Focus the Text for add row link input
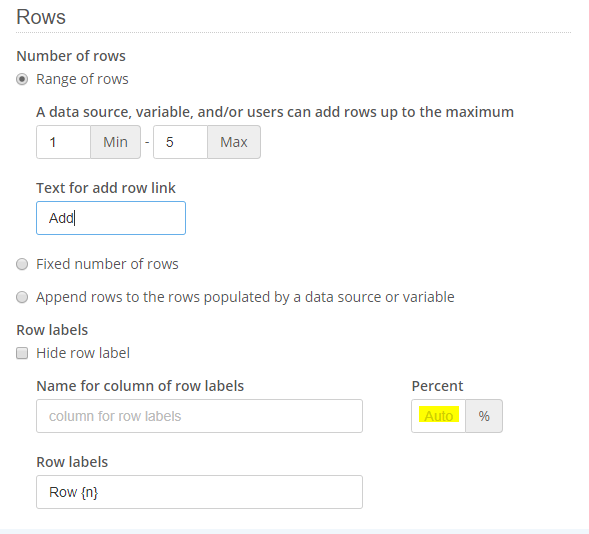The height and width of the screenshot is (534, 589). [111, 218]
